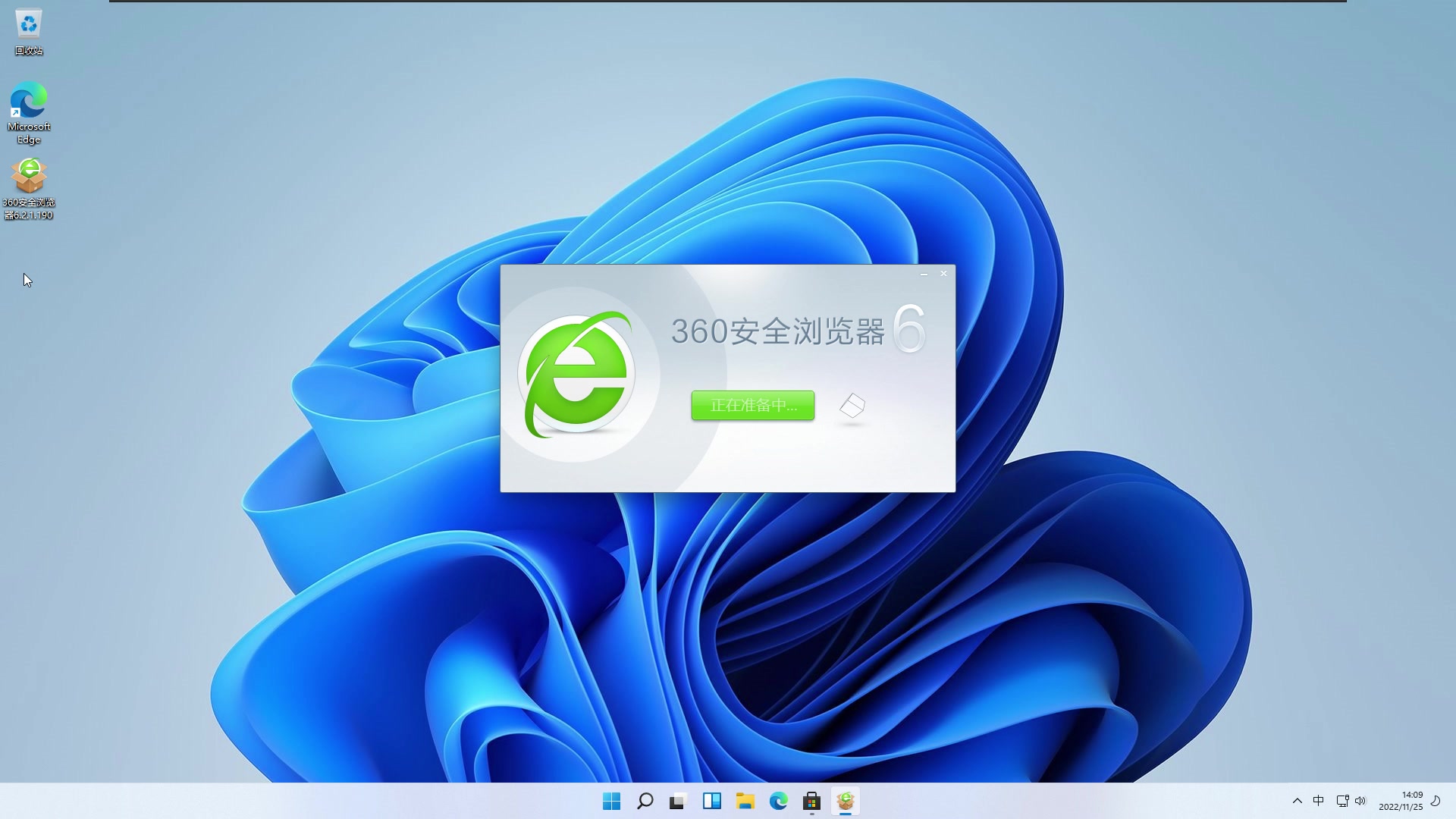1456x819 pixels.
Task: Open the Start menu
Action: tap(611, 800)
